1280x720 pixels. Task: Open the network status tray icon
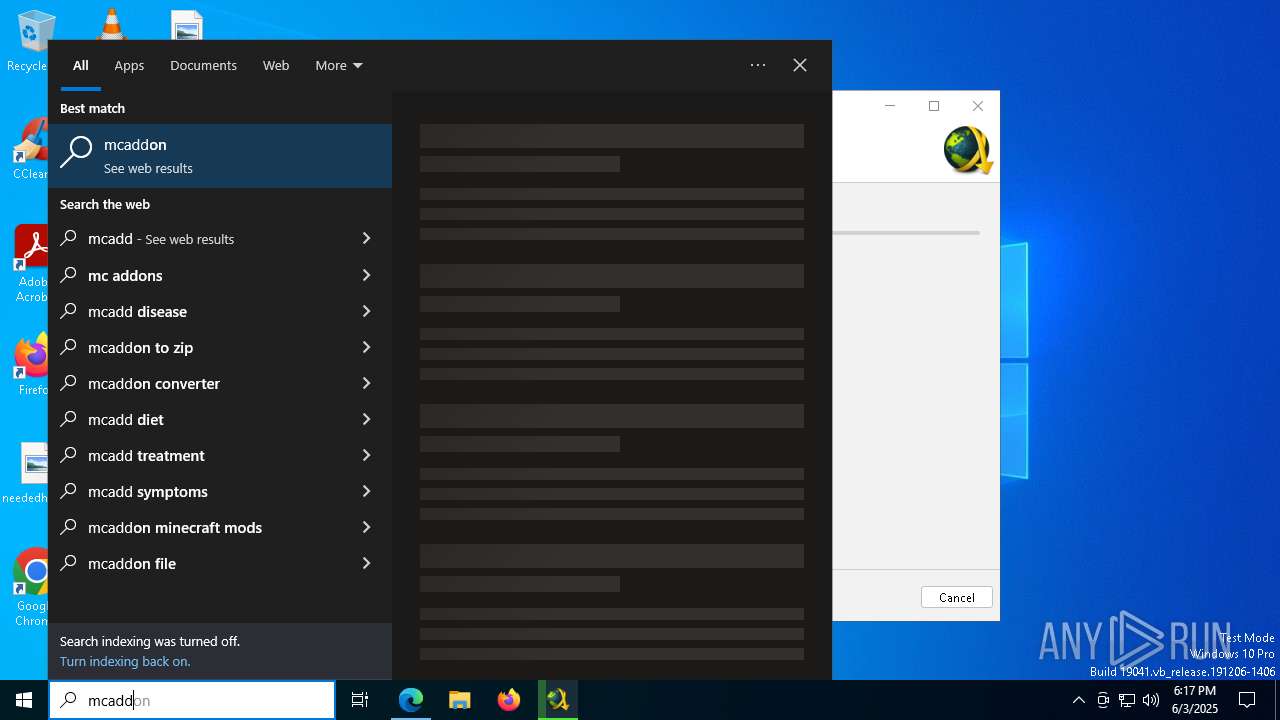pos(1127,700)
